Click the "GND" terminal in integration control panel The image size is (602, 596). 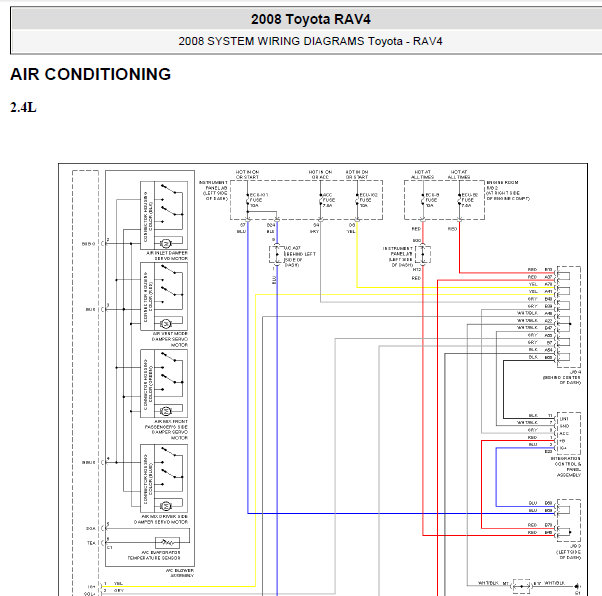[x=564, y=426]
